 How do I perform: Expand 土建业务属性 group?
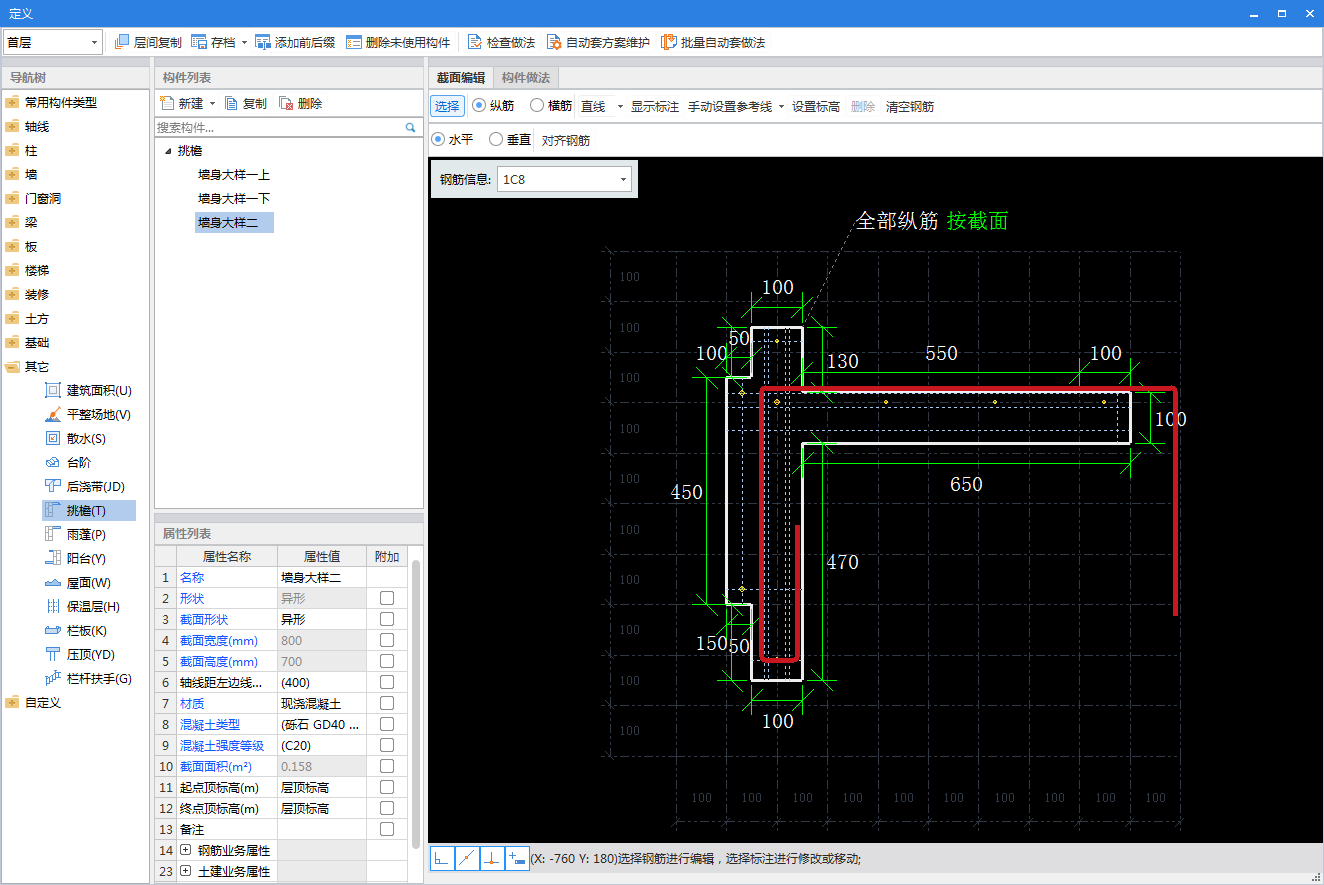pos(186,871)
